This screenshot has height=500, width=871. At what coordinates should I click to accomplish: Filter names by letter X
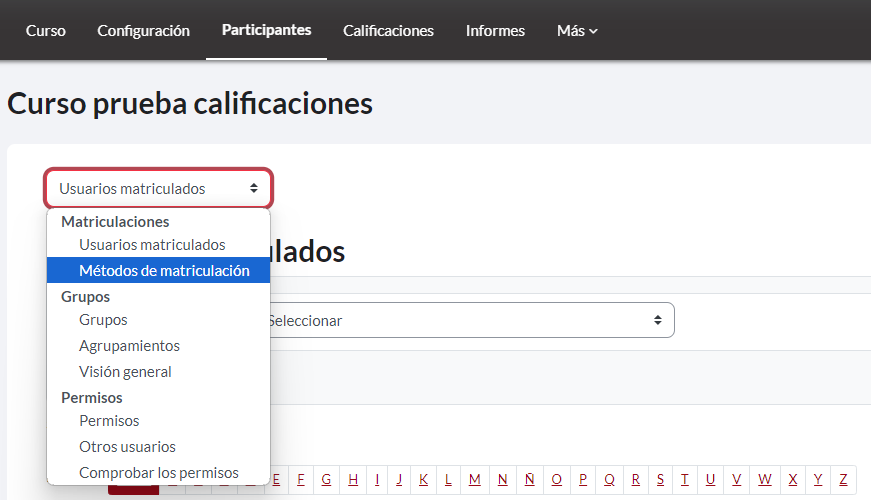tap(793, 479)
